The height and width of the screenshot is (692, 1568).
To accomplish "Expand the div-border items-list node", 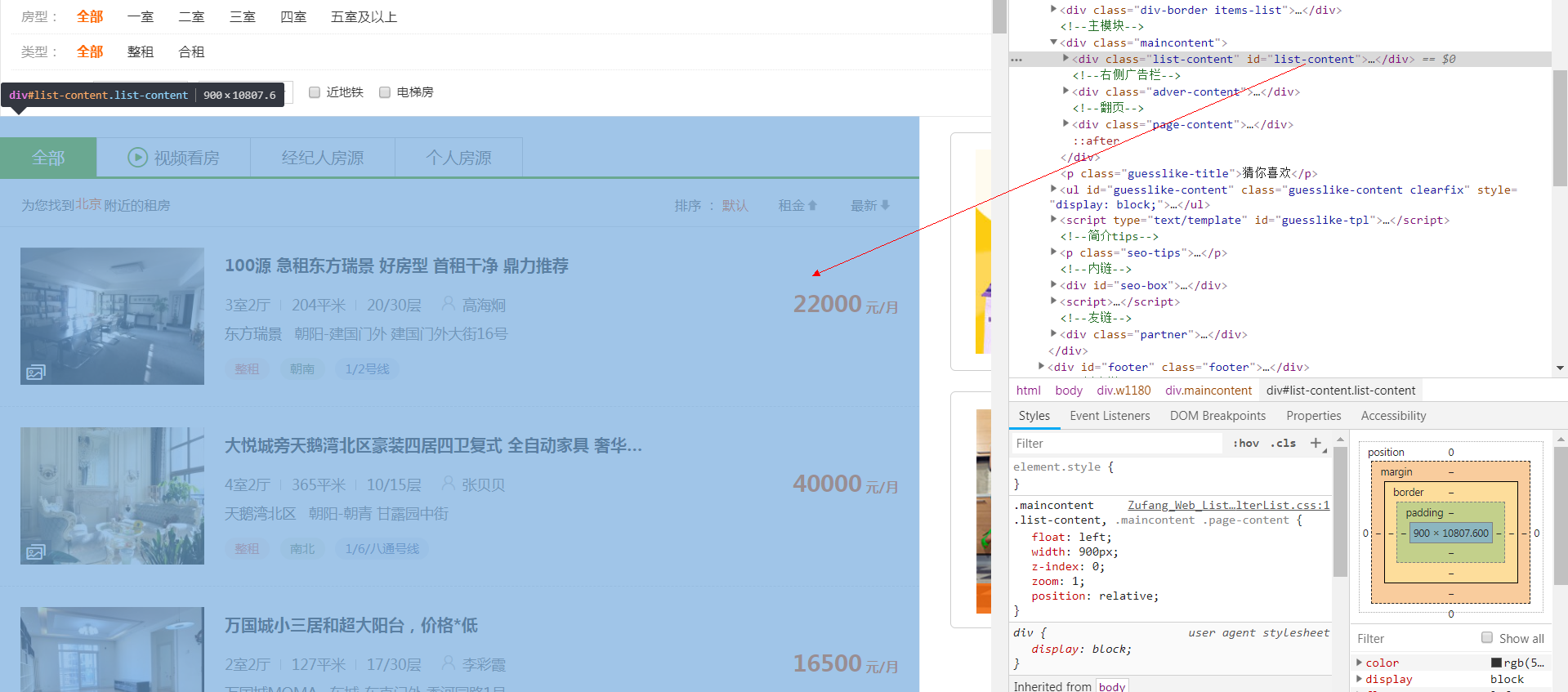I will (1054, 9).
